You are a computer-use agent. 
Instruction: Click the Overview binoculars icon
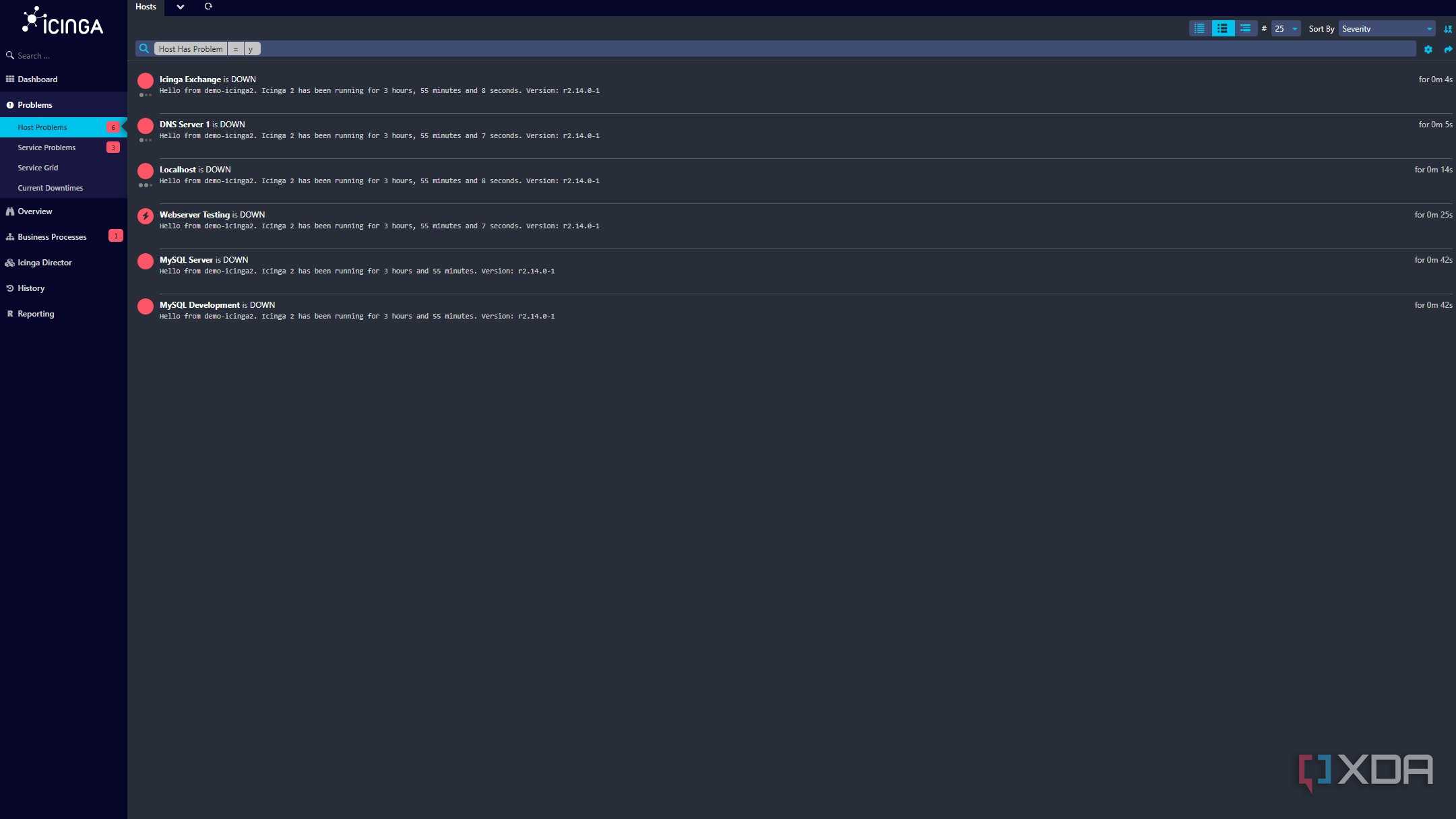(x=10, y=211)
